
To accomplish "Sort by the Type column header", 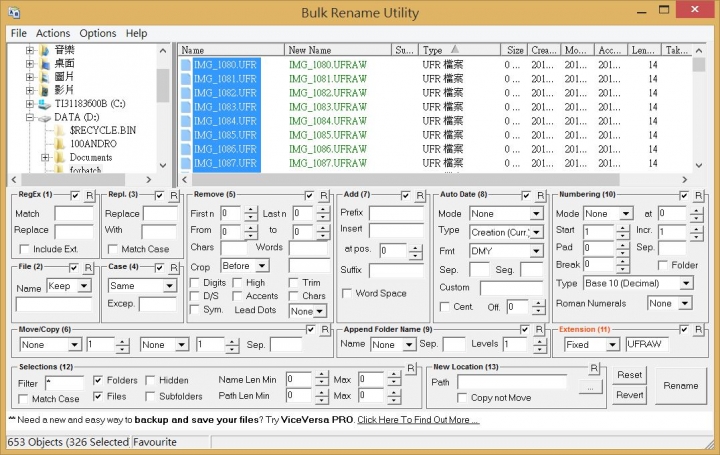I will (x=460, y=50).
